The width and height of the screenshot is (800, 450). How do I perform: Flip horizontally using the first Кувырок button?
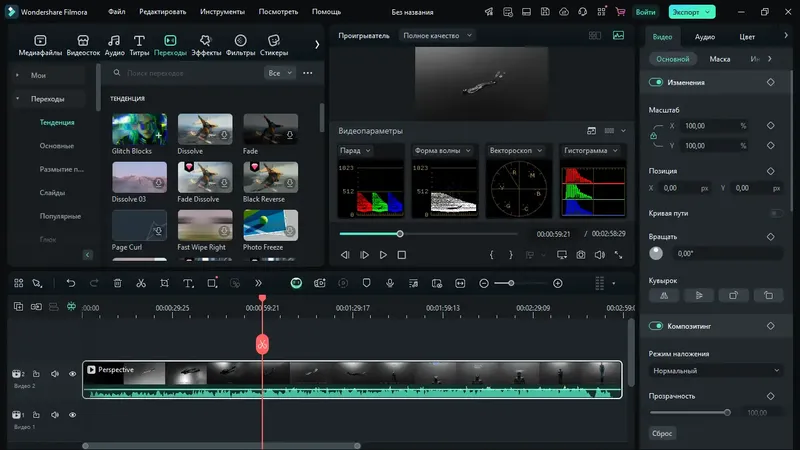point(666,295)
